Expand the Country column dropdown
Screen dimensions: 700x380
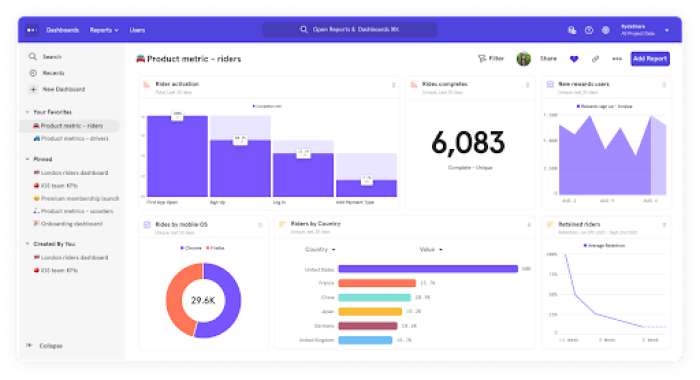click(x=320, y=249)
